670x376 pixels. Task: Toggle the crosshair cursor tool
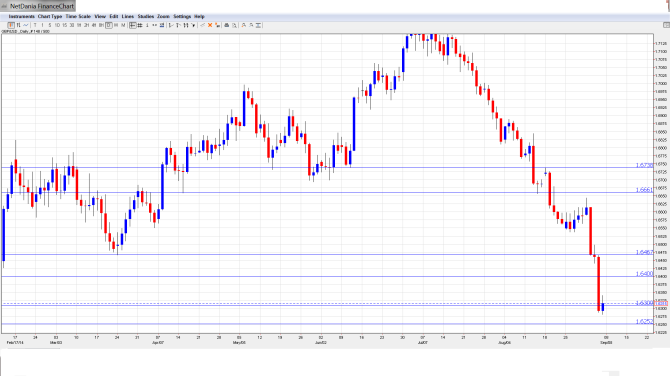[132, 25]
